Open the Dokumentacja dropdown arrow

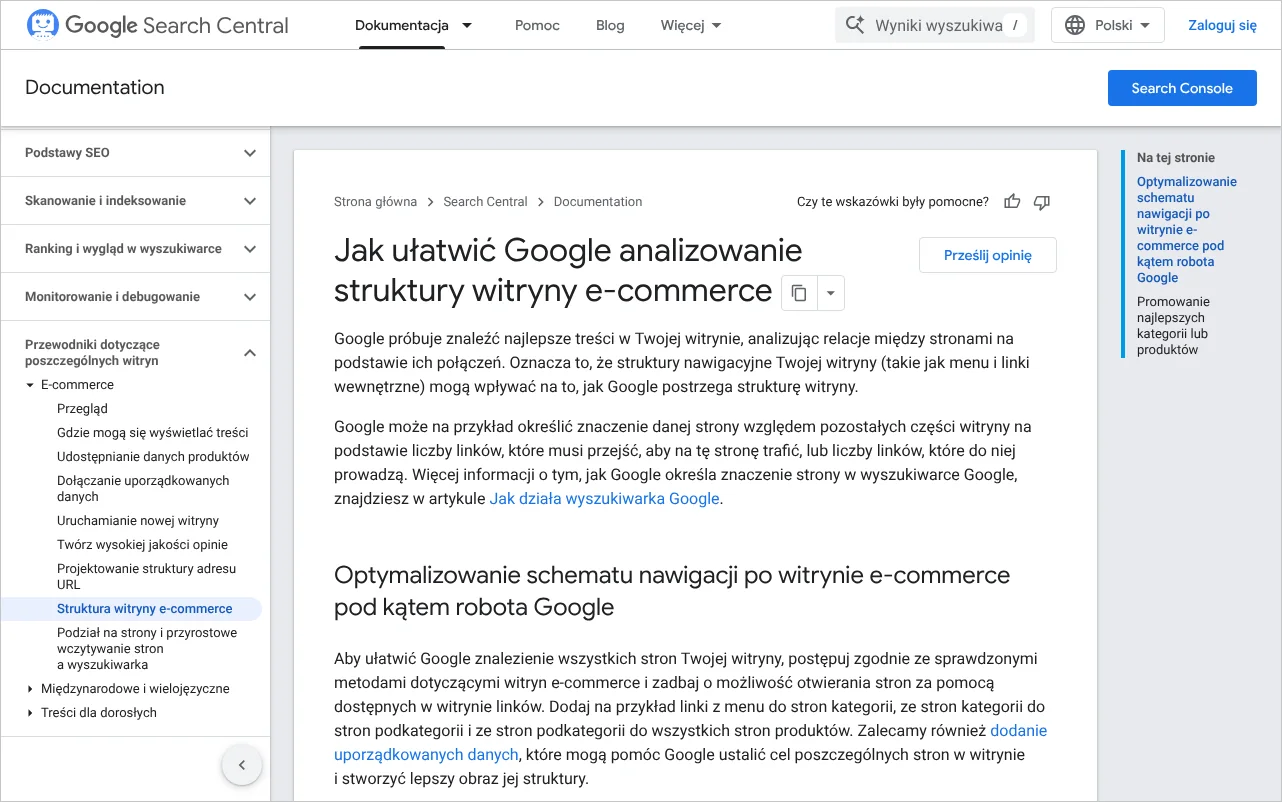tap(467, 25)
